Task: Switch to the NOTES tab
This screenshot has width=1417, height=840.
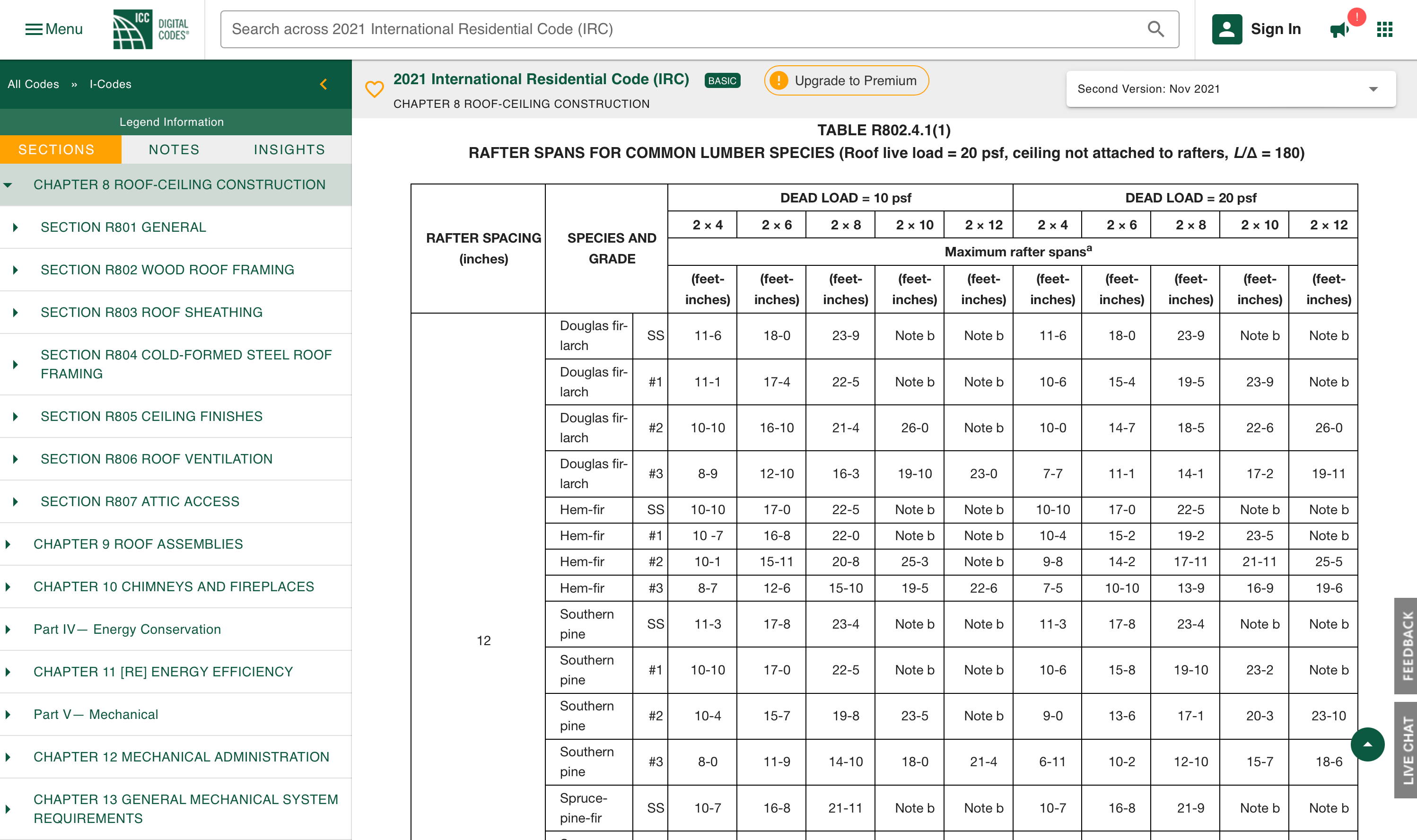Action: (x=174, y=149)
